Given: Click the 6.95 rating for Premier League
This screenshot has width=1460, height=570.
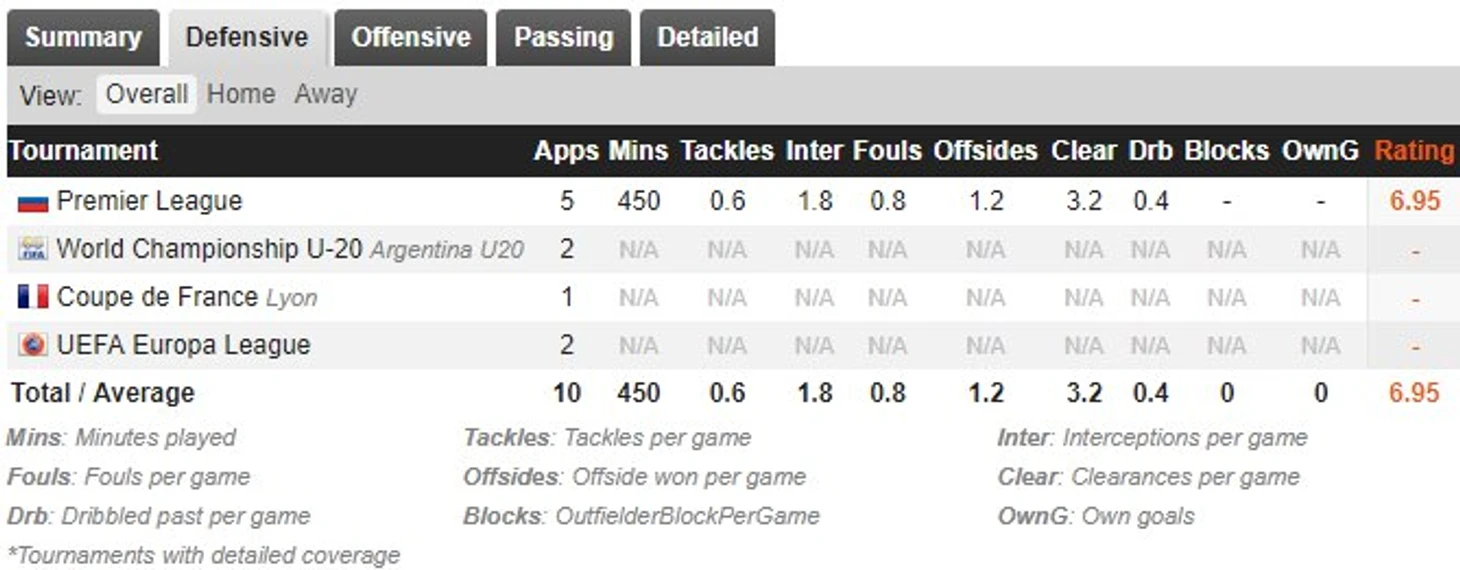Looking at the screenshot, I should coord(1414,201).
